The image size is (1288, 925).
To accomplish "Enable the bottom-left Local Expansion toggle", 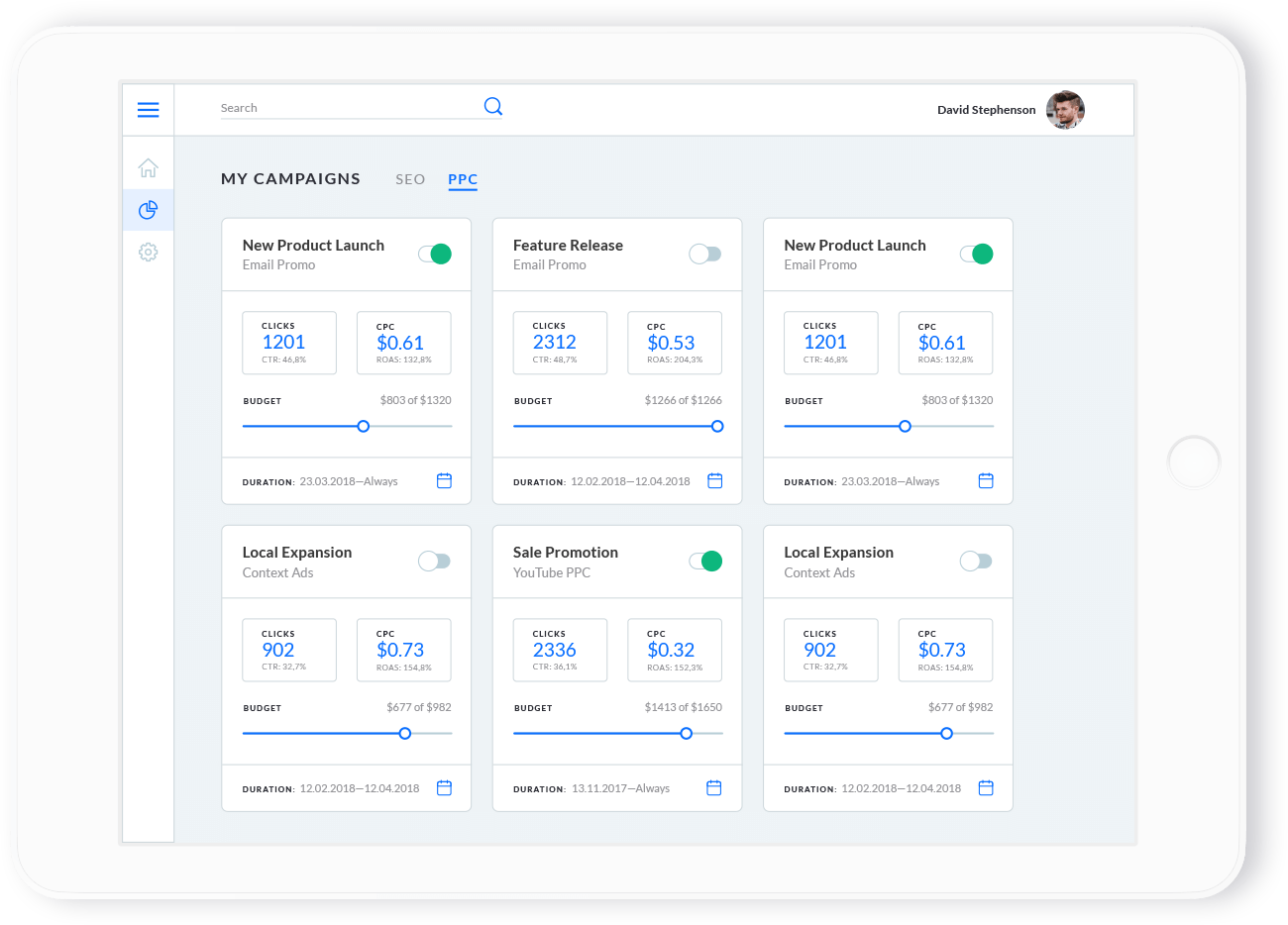I will 434,562.
